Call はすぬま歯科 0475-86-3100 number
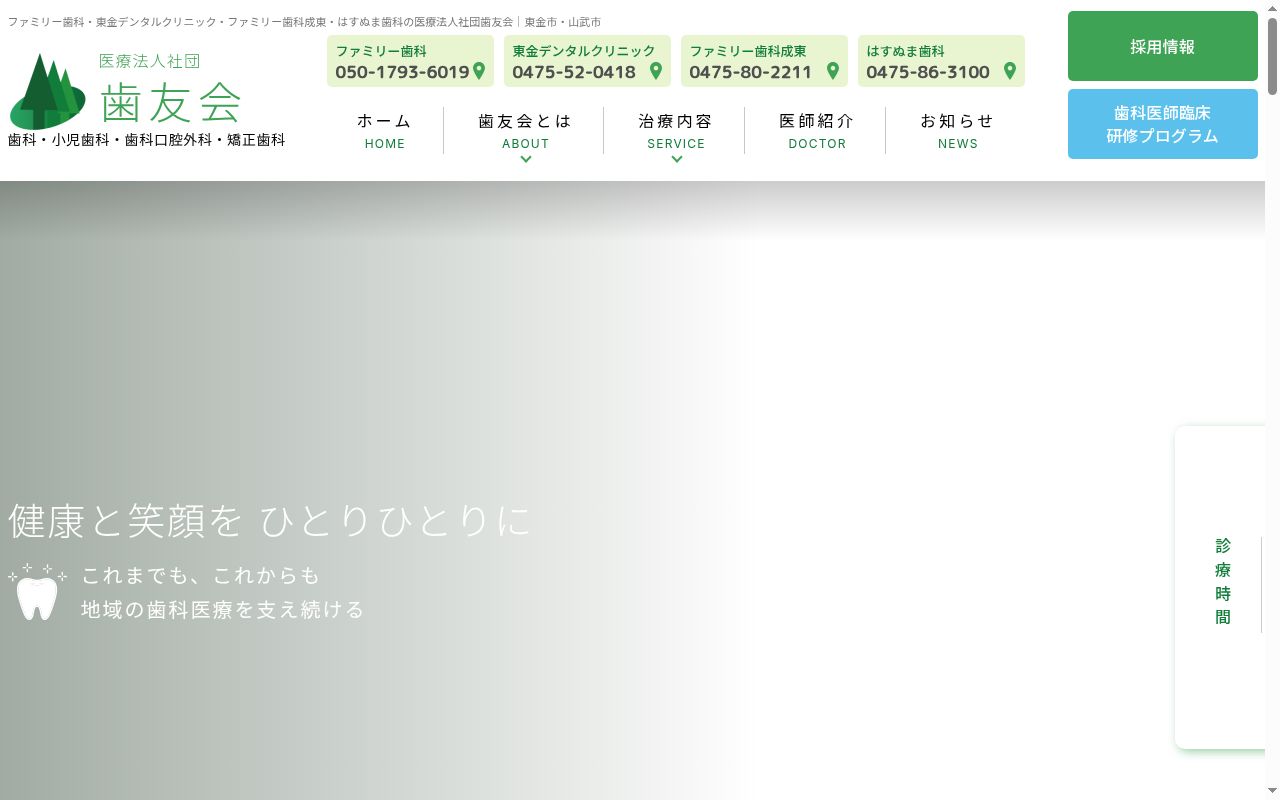 pyautogui.click(x=928, y=72)
